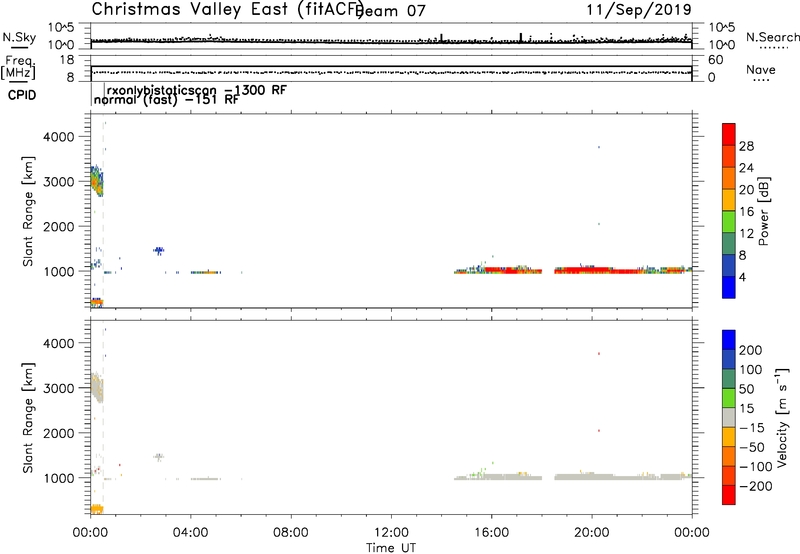
Task: Click the 'Time UT' axis label
Action: point(391,548)
